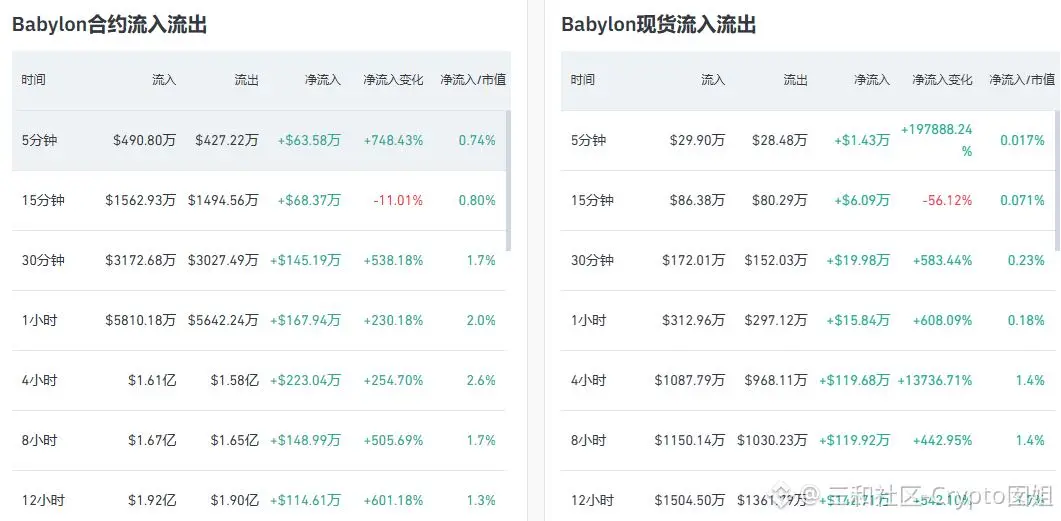
Task: Click the net inflow +$63.58万
Action: point(309,141)
